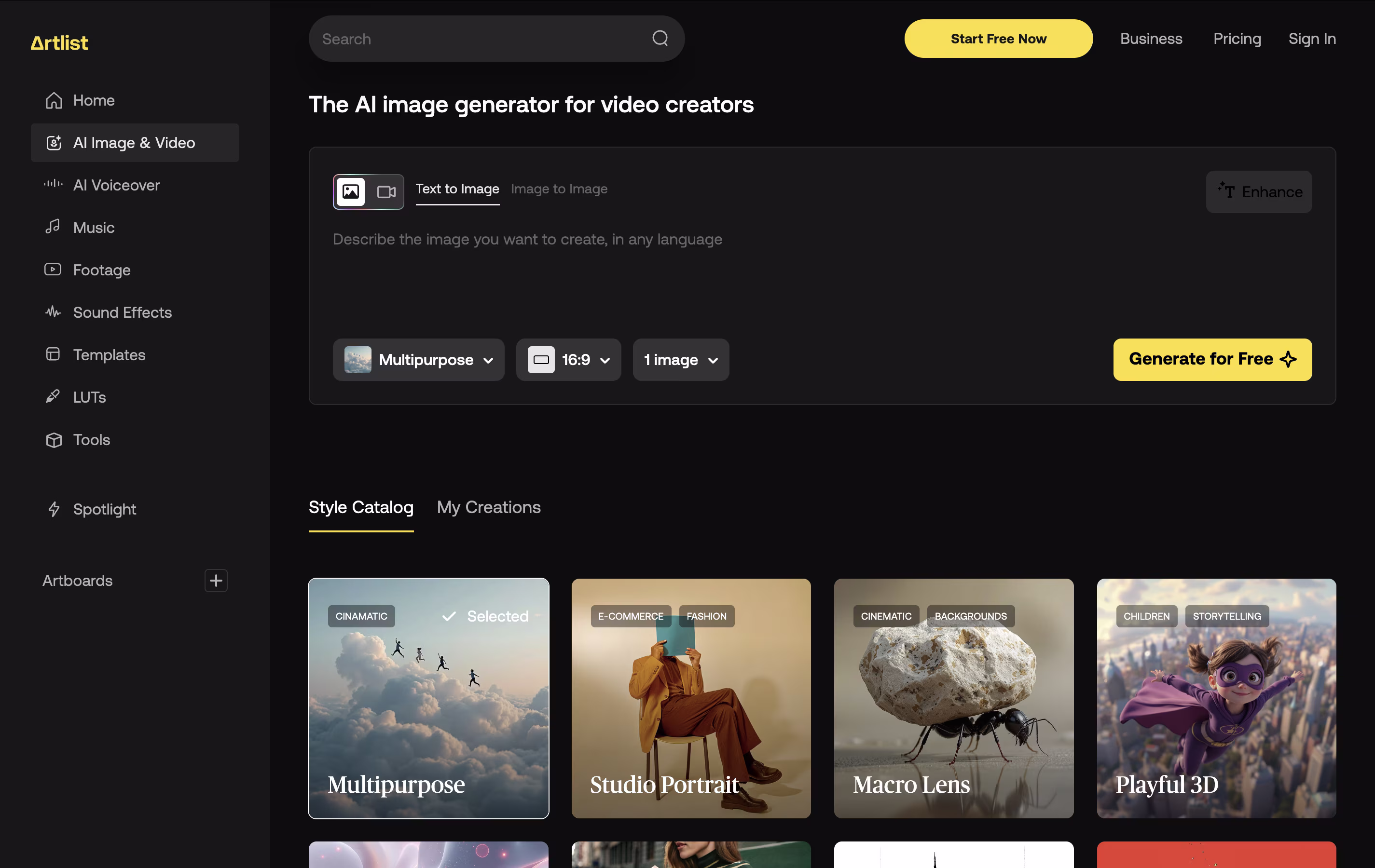1375x868 pixels.
Task: Switch to the My Creations tab
Action: [x=489, y=508]
